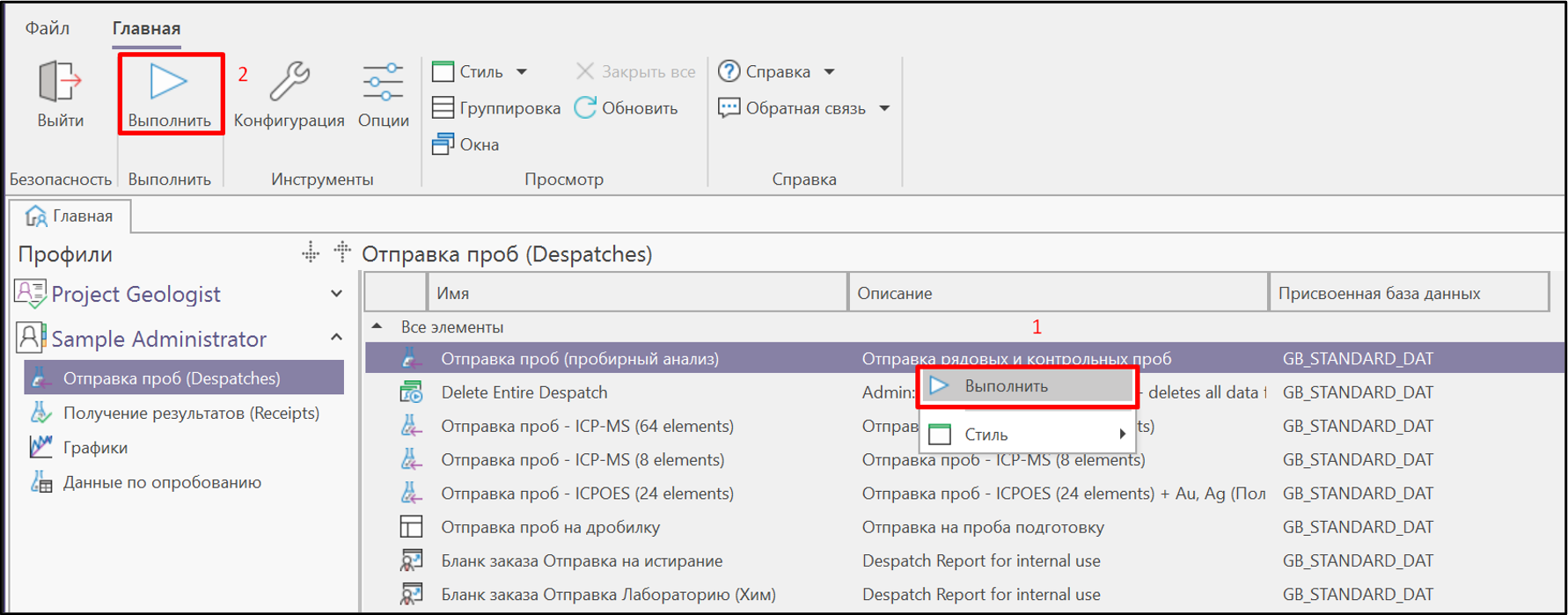Collapse the Все элементы group triangle
Screen dimensions: 1568x615
point(377,326)
